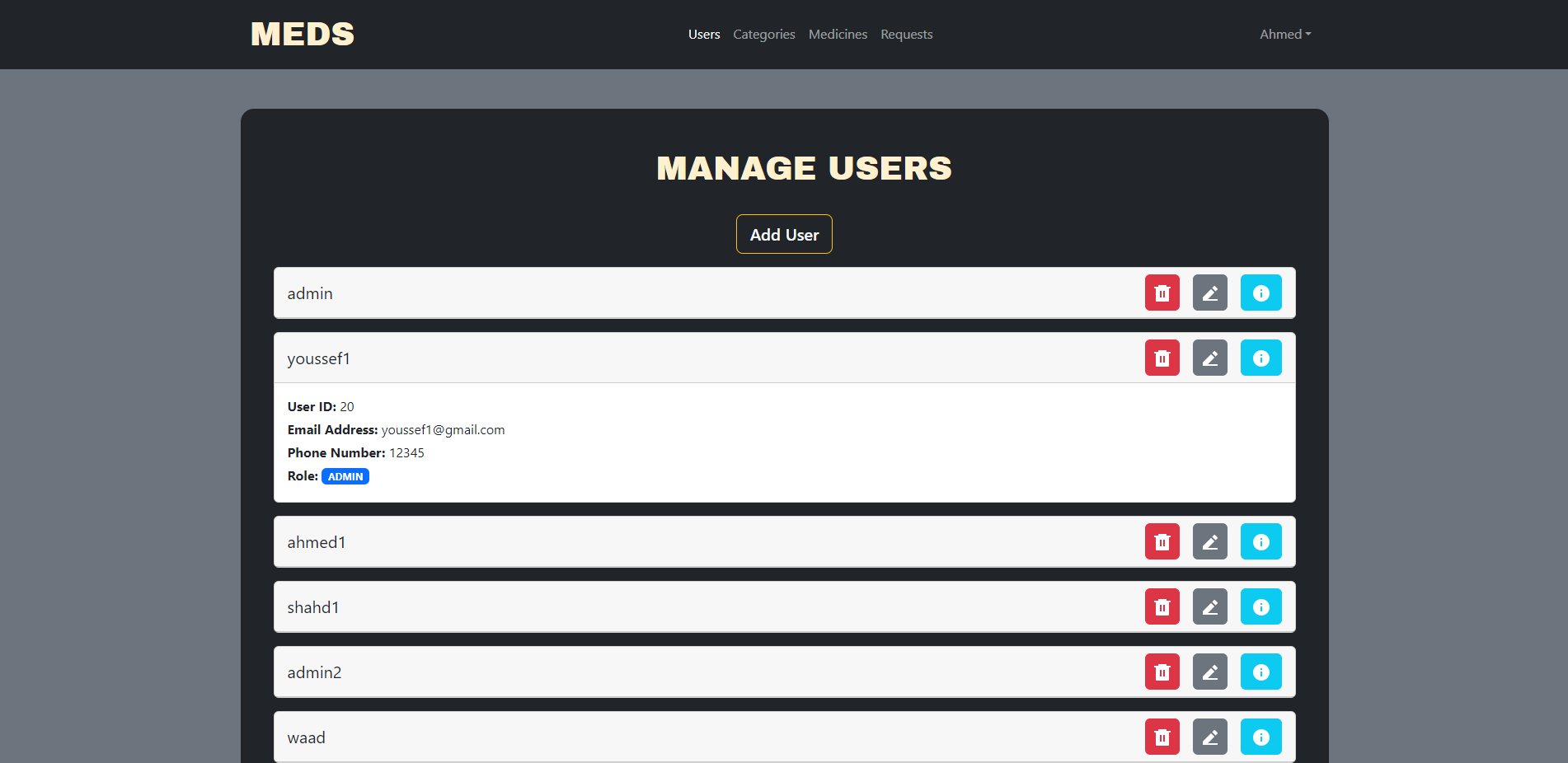Click the MEDS logo link
Image resolution: width=1568 pixels, height=763 pixels.
point(303,34)
